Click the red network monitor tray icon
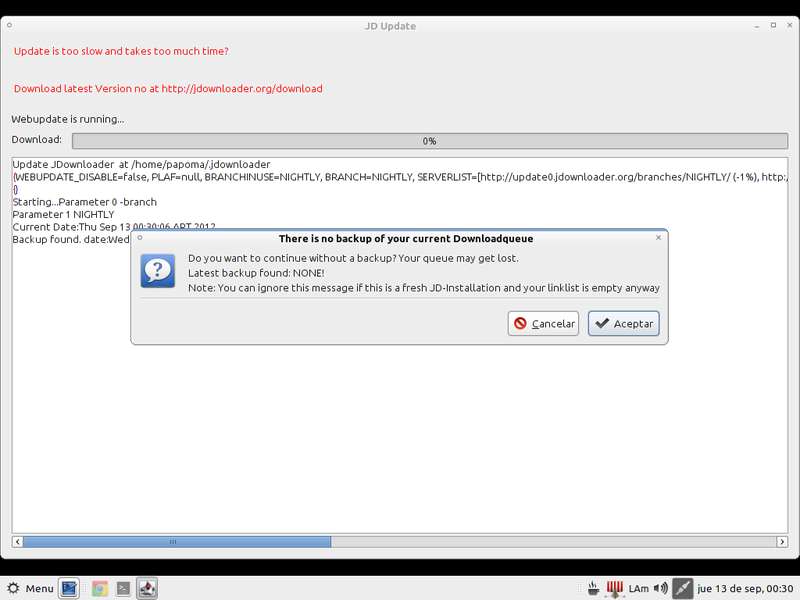This screenshot has width=800, height=600. [615, 588]
